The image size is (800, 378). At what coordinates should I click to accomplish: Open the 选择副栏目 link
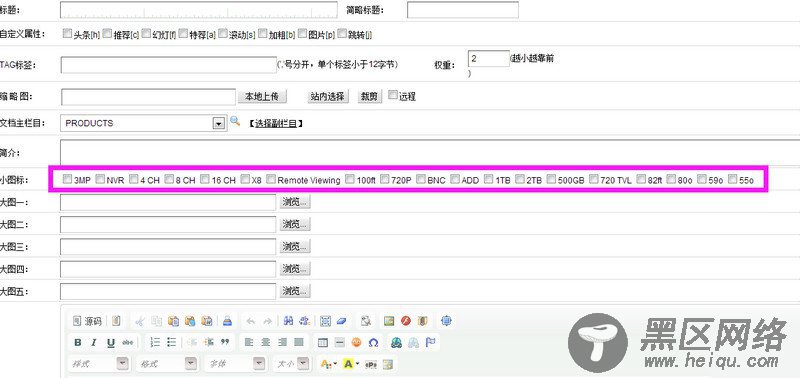[276, 123]
